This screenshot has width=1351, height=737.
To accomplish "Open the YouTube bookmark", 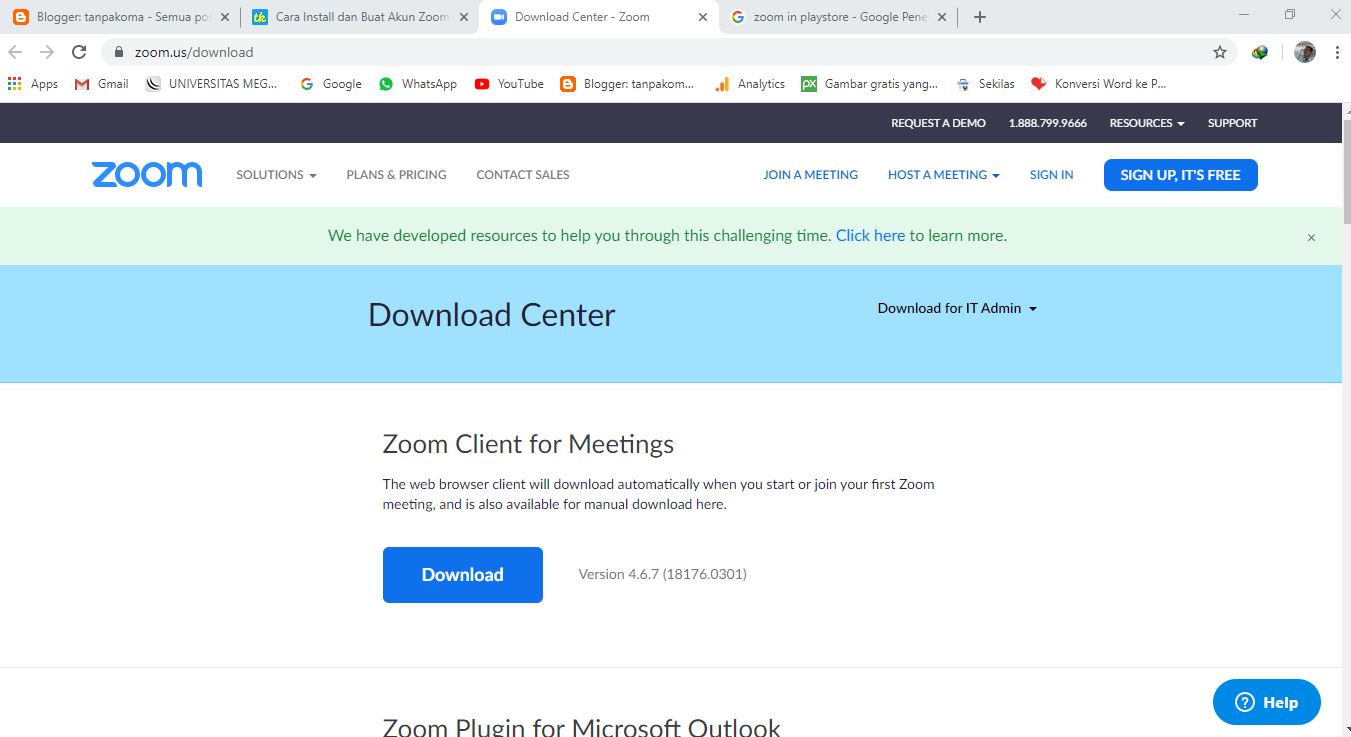I will [509, 84].
